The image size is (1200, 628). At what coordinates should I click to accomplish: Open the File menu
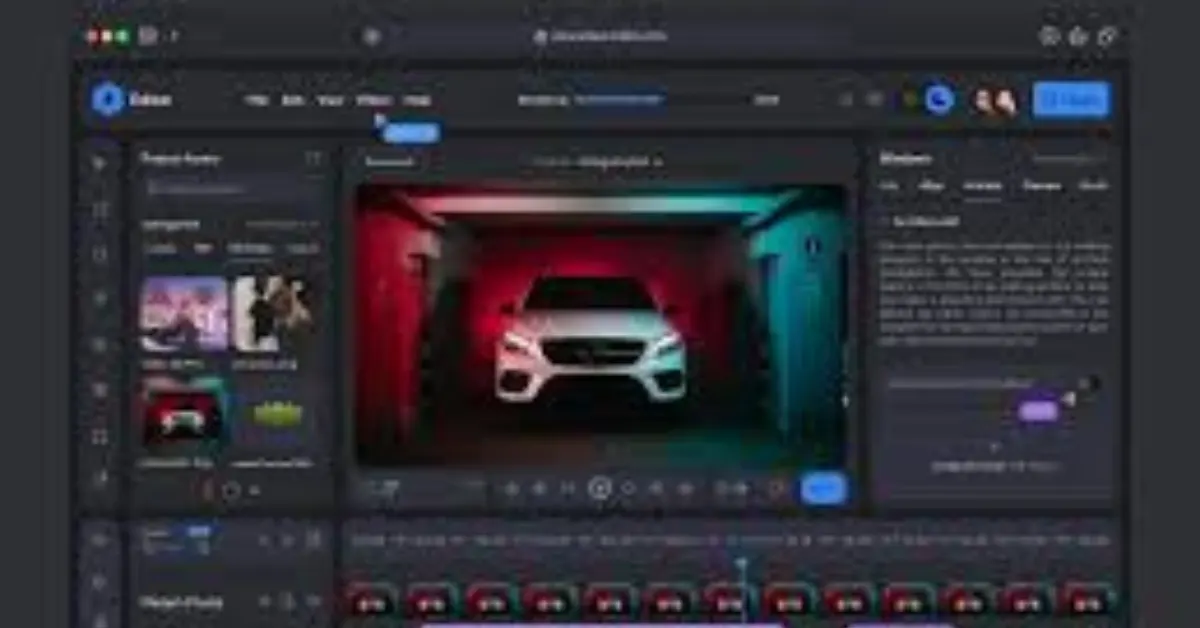256,100
